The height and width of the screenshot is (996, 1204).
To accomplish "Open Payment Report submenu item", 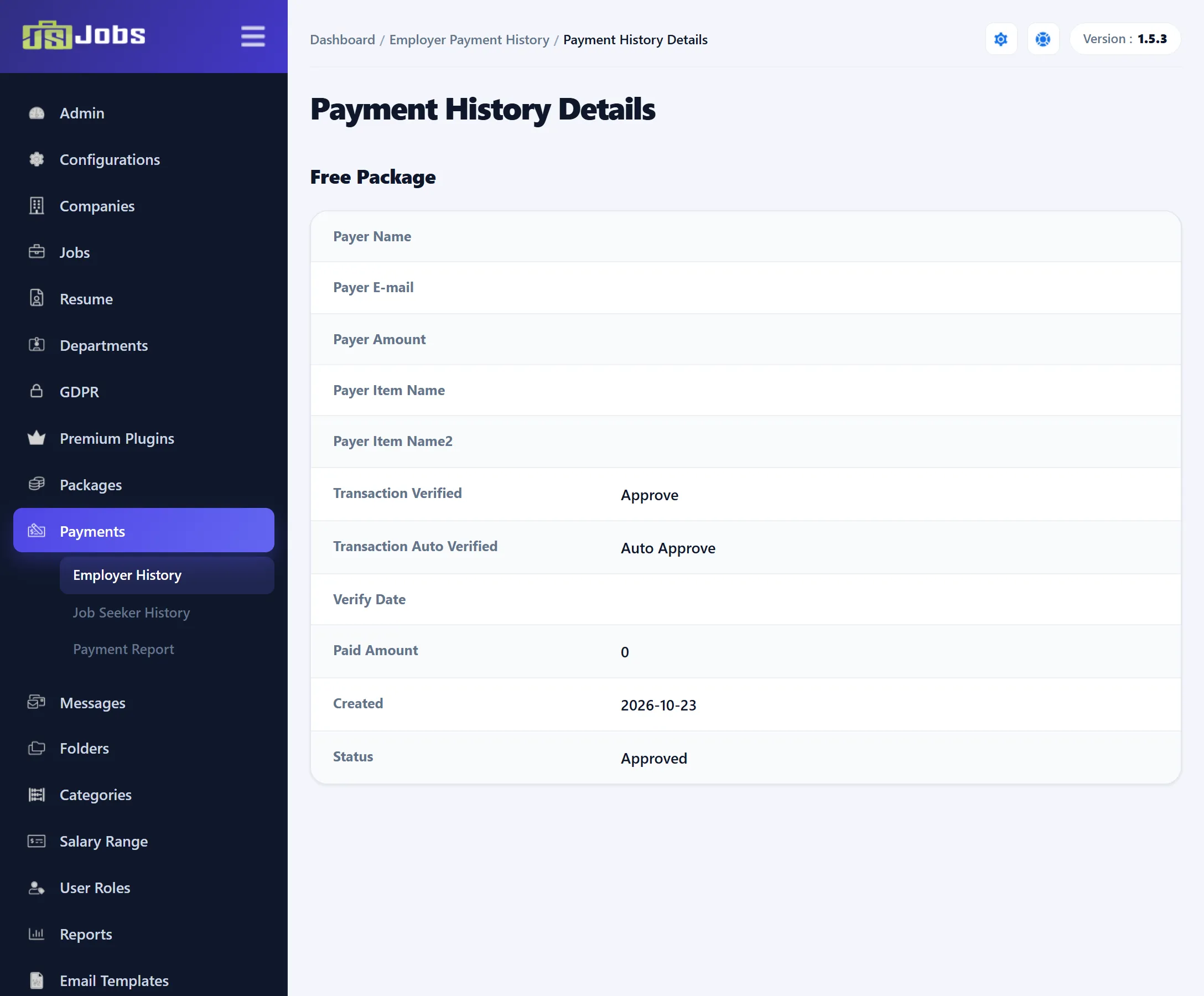I will 123,649.
